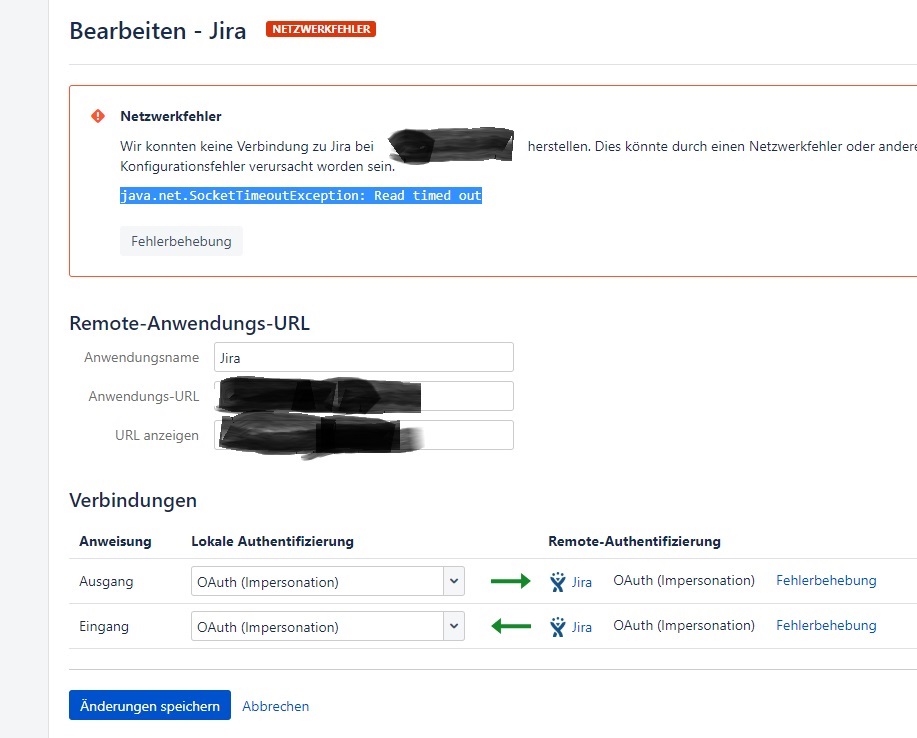
Task: Open the Ausgang local authentication dropdown
Action: 328,581
